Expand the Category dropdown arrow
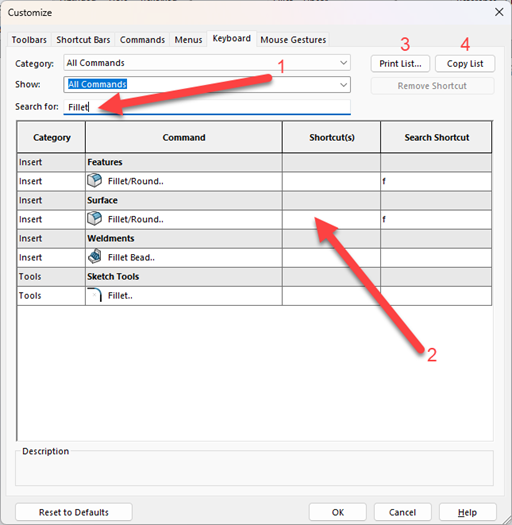The image size is (512, 525). (343, 63)
